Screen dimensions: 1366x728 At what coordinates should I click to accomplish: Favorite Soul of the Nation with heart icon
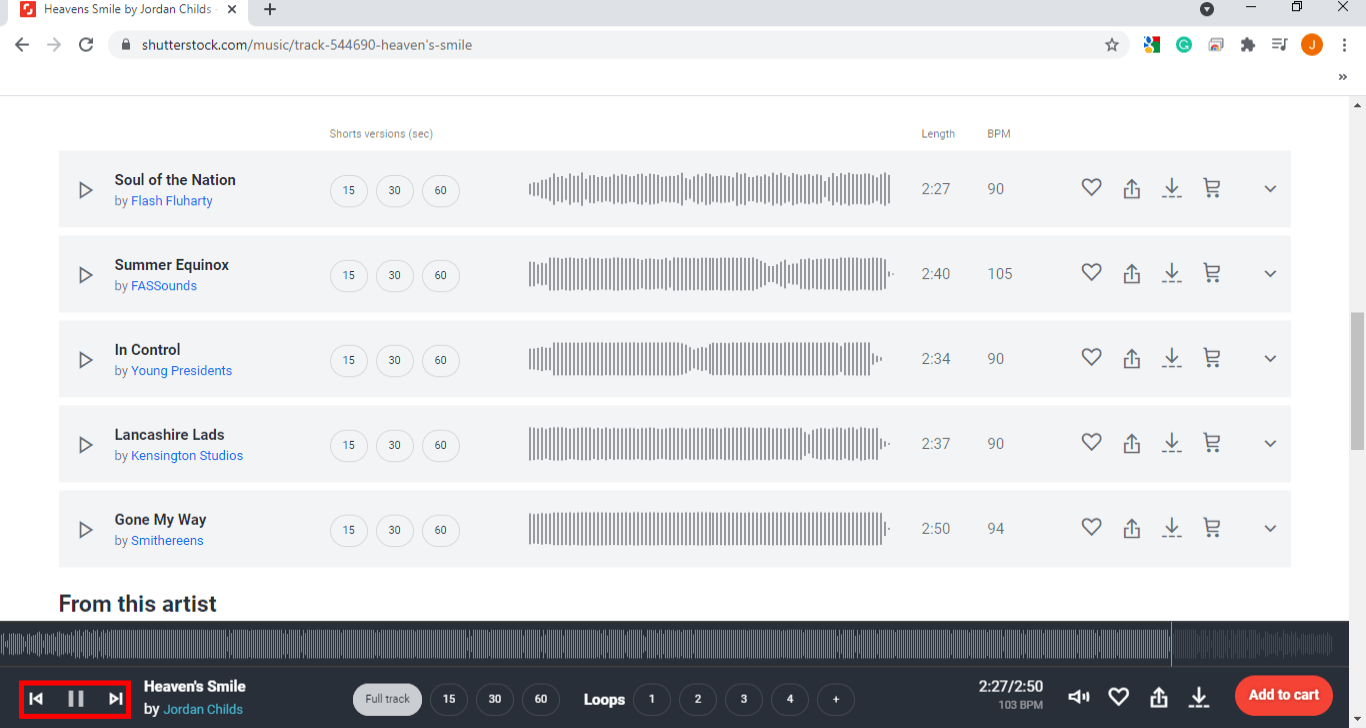point(1091,188)
